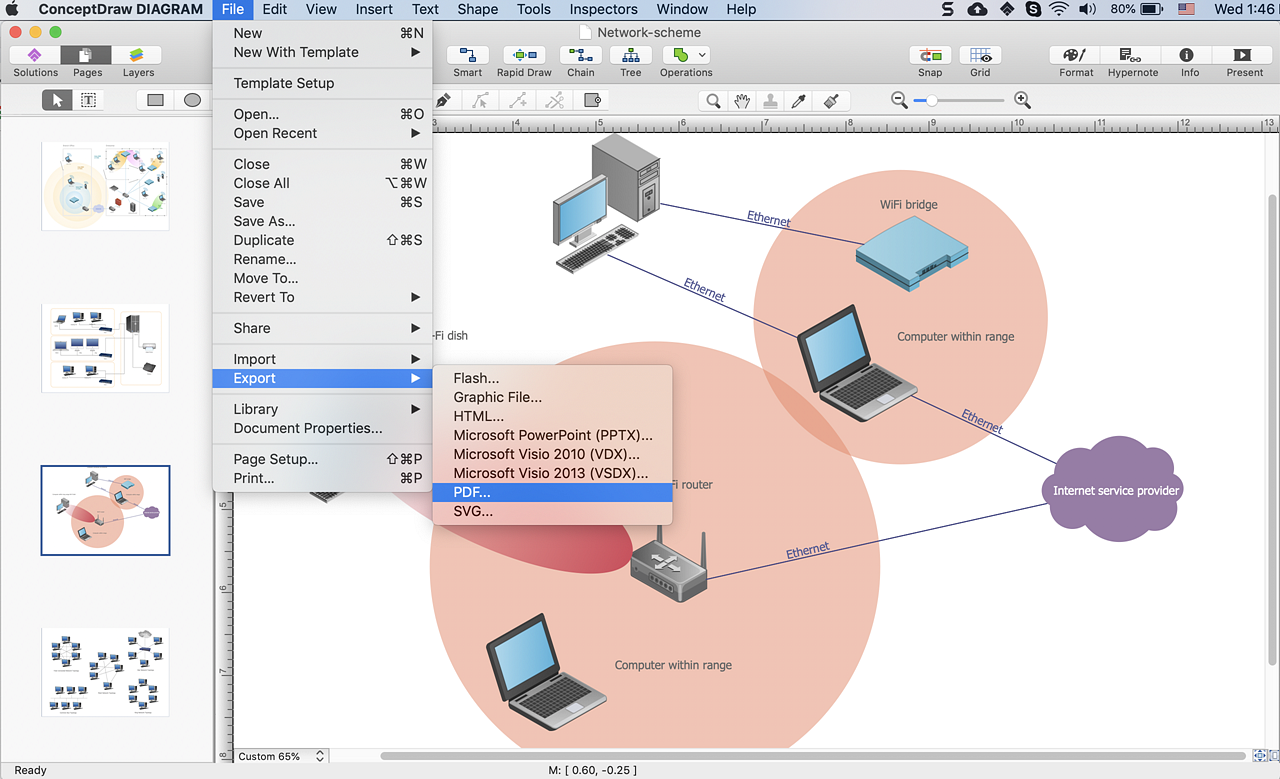Pick the eyedropper tool

pos(798,101)
